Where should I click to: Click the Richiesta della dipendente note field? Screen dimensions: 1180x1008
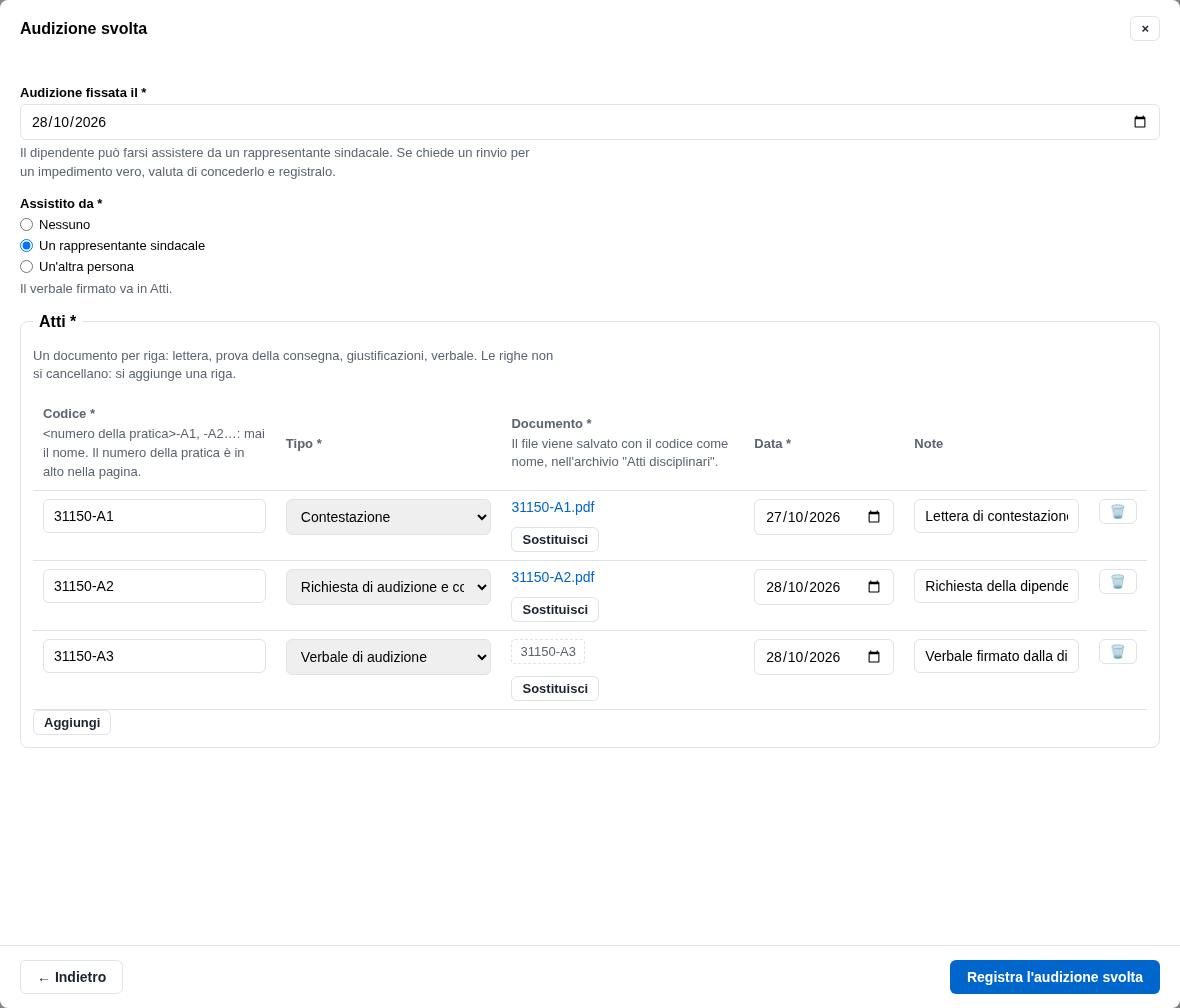point(996,586)
